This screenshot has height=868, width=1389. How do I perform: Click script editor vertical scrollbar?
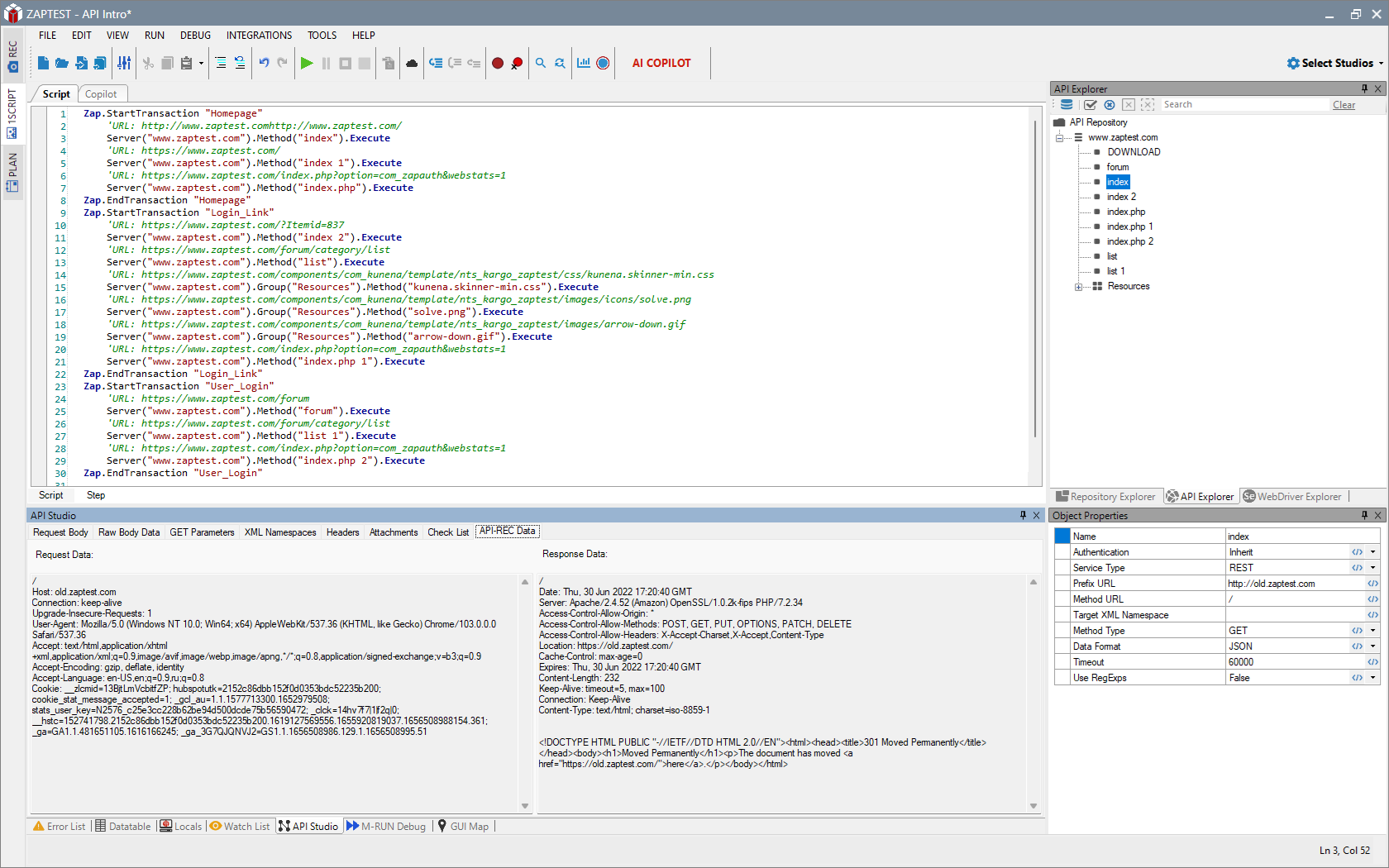[x=1035, y=281]
